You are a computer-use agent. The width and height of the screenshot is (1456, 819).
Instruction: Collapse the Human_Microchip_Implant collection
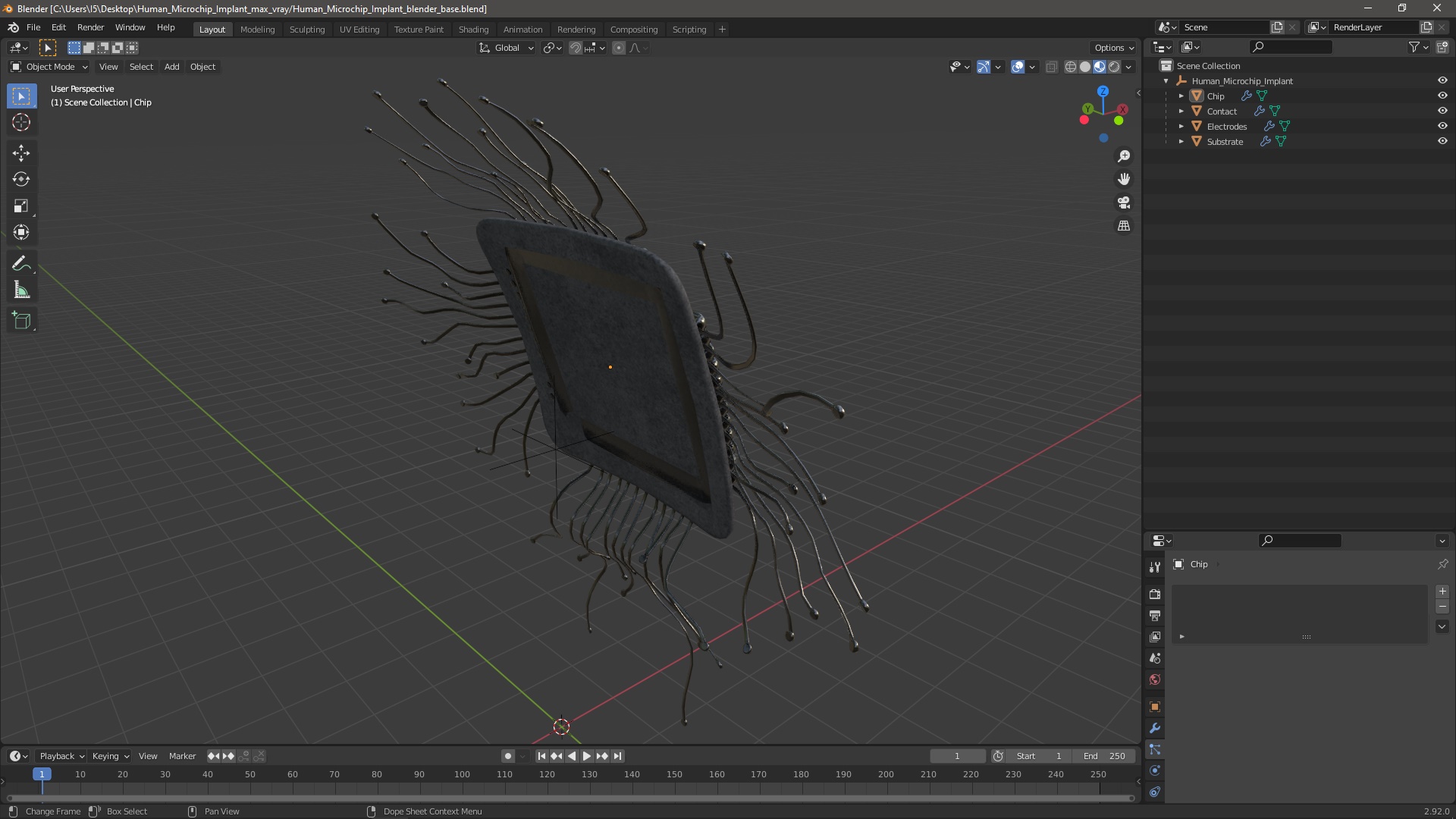point(1166,81)
